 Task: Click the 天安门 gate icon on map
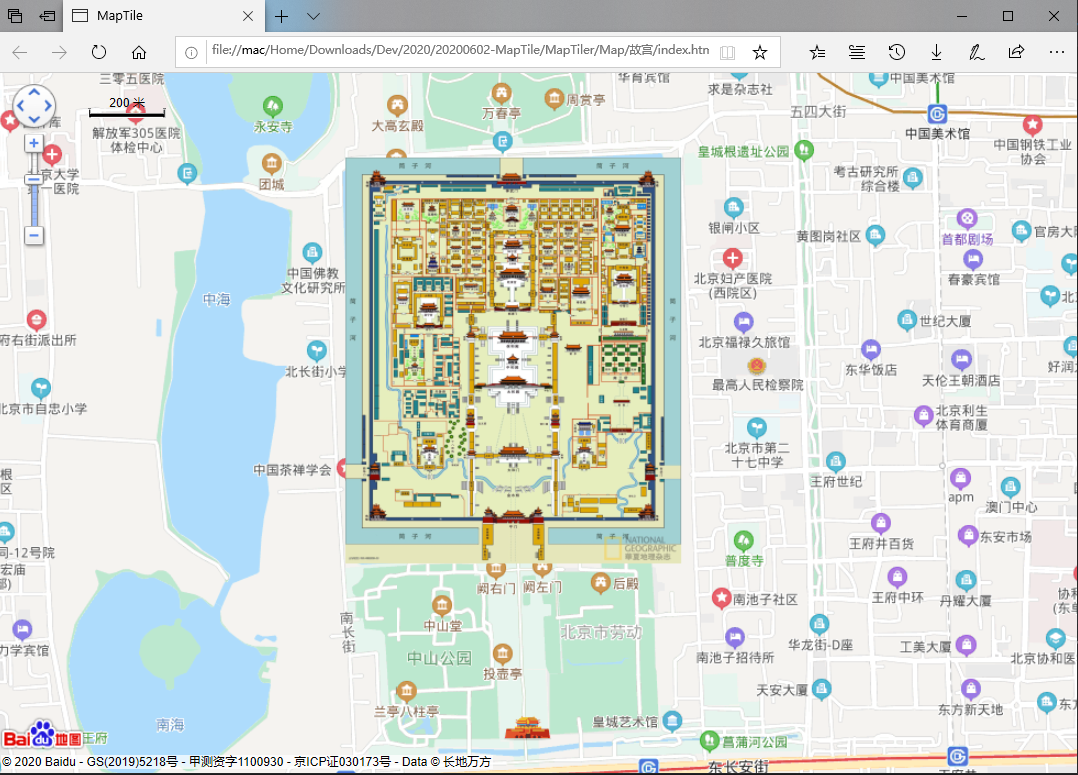pyautogui.click(x=527, y=727)
